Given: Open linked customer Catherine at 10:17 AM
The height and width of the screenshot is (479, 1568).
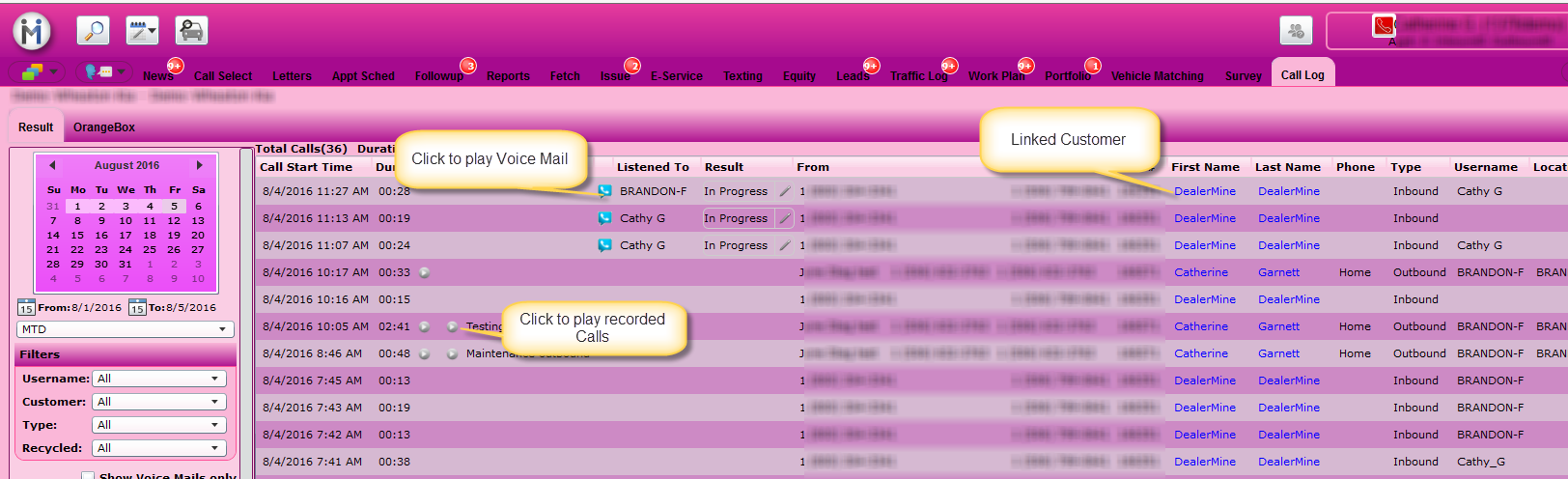Looking at the screenshot, I should pos(1200,272).
